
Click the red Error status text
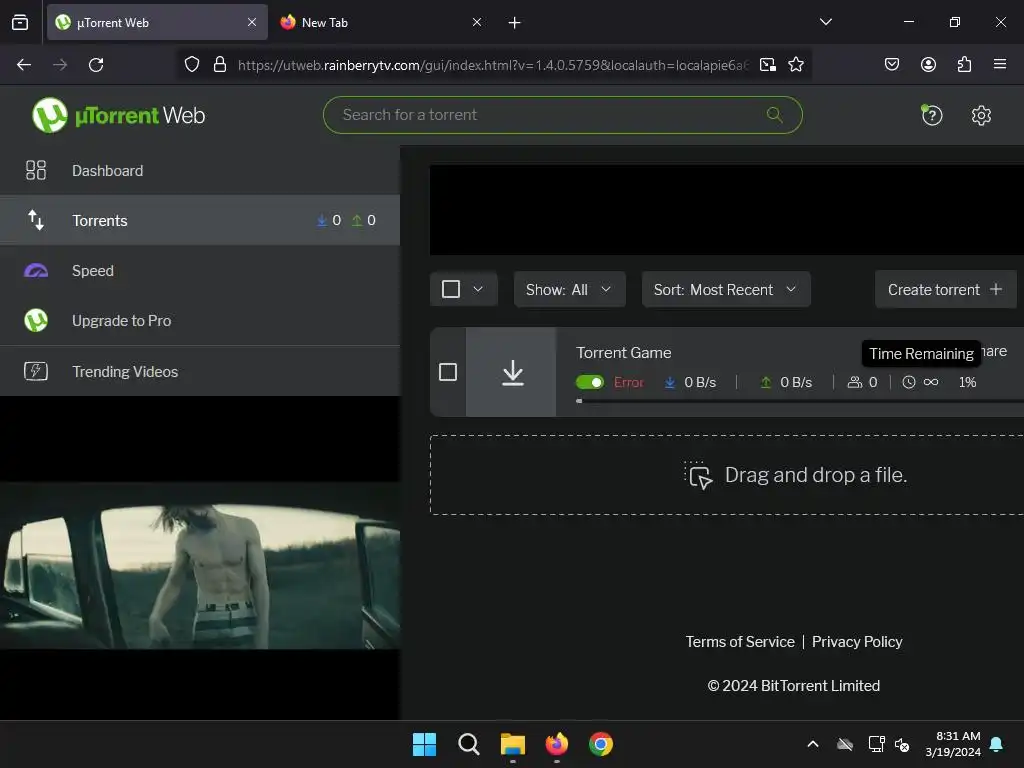pos(629,382)
